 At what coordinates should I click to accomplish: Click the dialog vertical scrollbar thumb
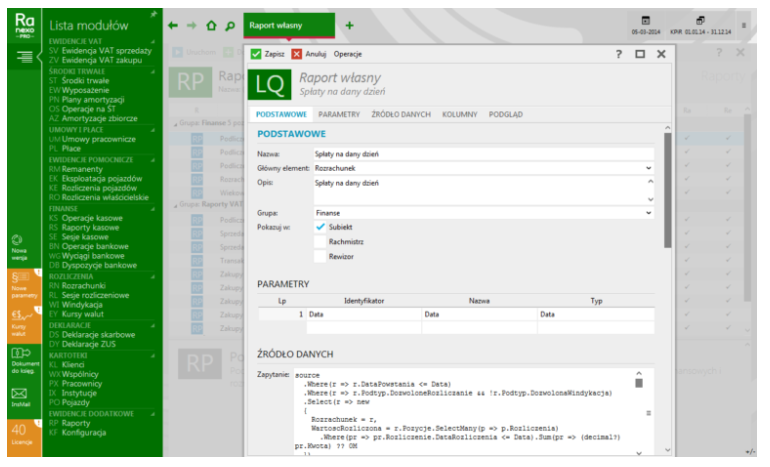(667, 191)
